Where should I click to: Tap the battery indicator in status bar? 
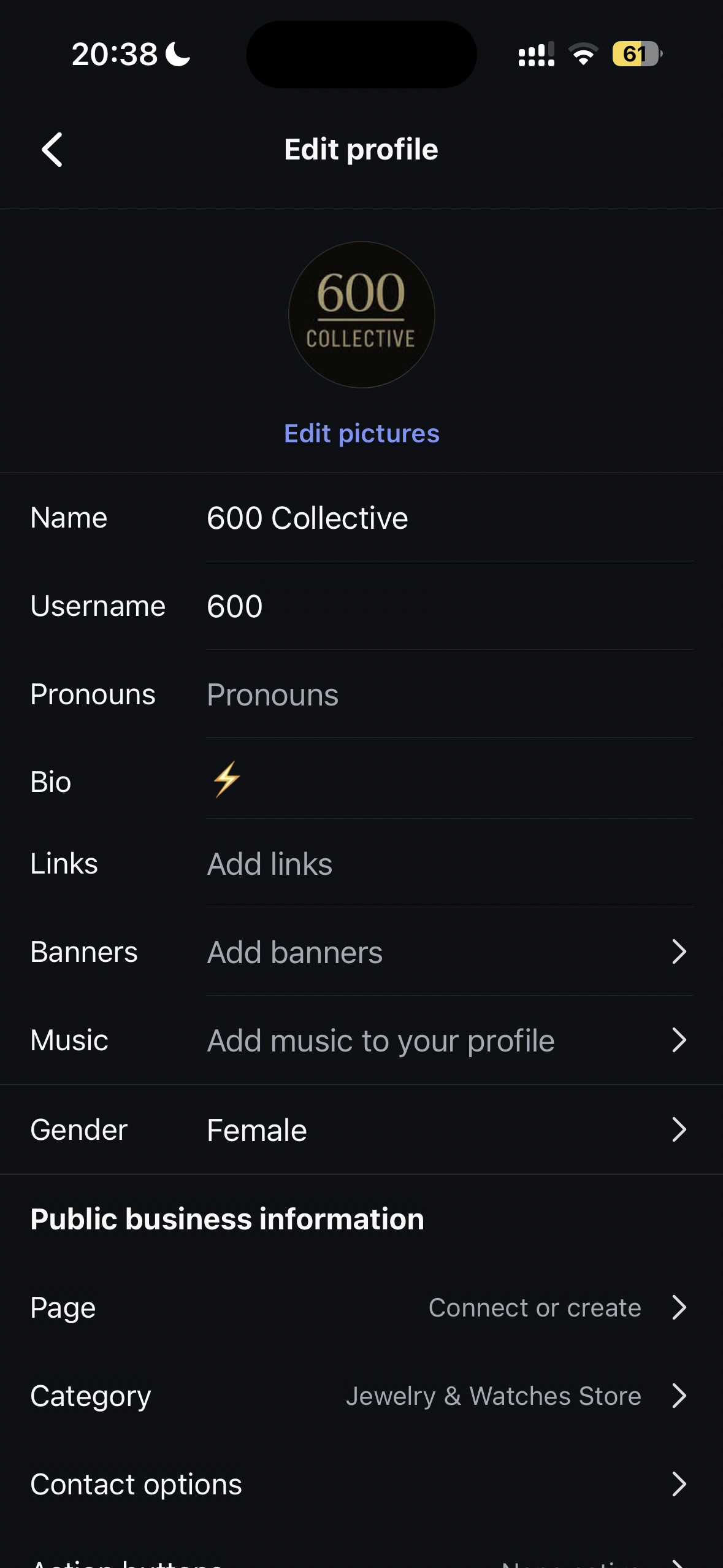(637, 54)
